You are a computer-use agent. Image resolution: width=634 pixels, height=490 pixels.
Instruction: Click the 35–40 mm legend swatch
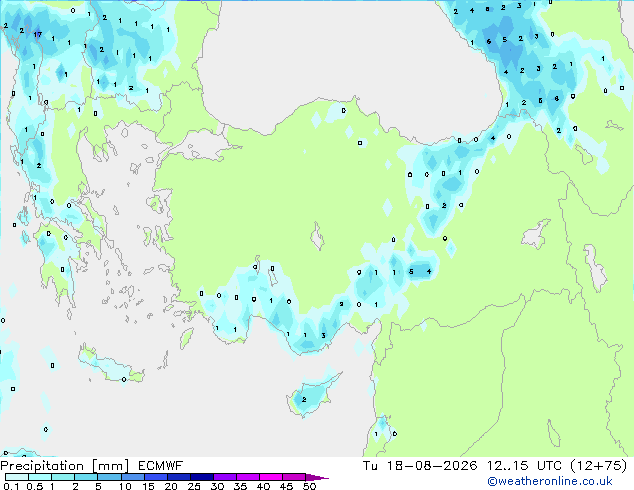(247, 477)
